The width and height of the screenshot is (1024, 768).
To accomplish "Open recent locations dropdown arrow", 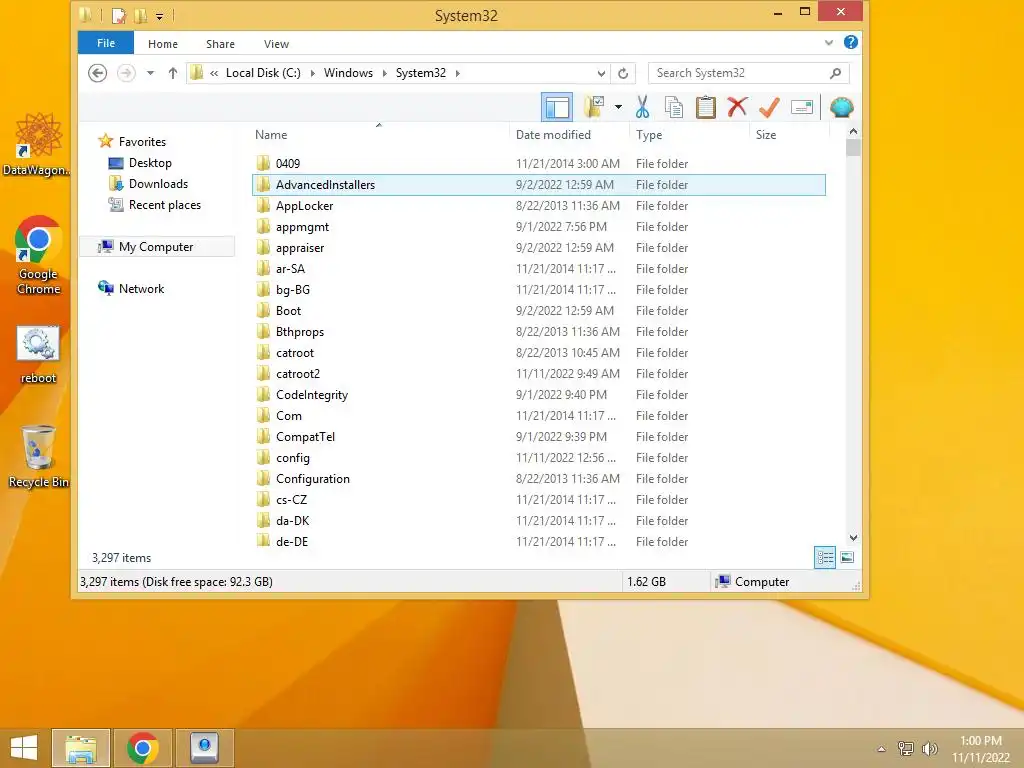I will pos(150,73).
